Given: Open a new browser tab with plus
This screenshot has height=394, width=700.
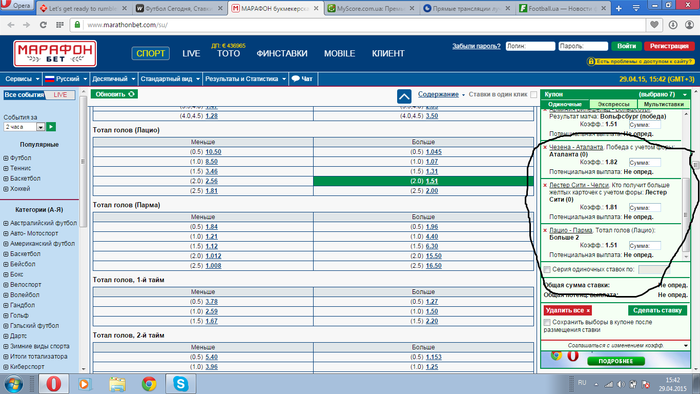Looking at the screenshot, I should (x=619, y=8).
